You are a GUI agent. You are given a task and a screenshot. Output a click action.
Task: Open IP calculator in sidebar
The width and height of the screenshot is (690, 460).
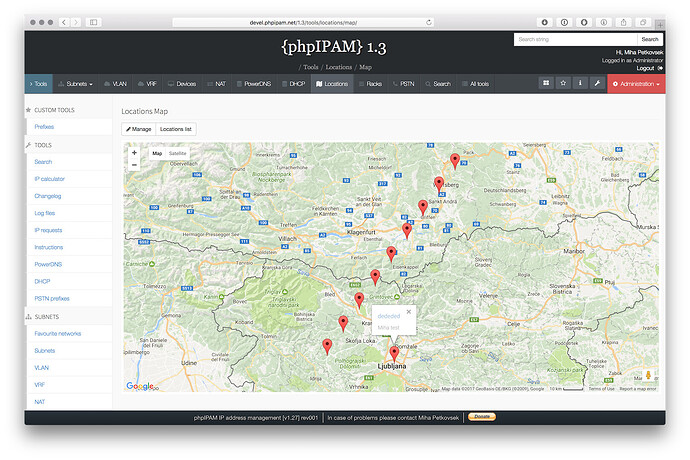pos(49,179)
